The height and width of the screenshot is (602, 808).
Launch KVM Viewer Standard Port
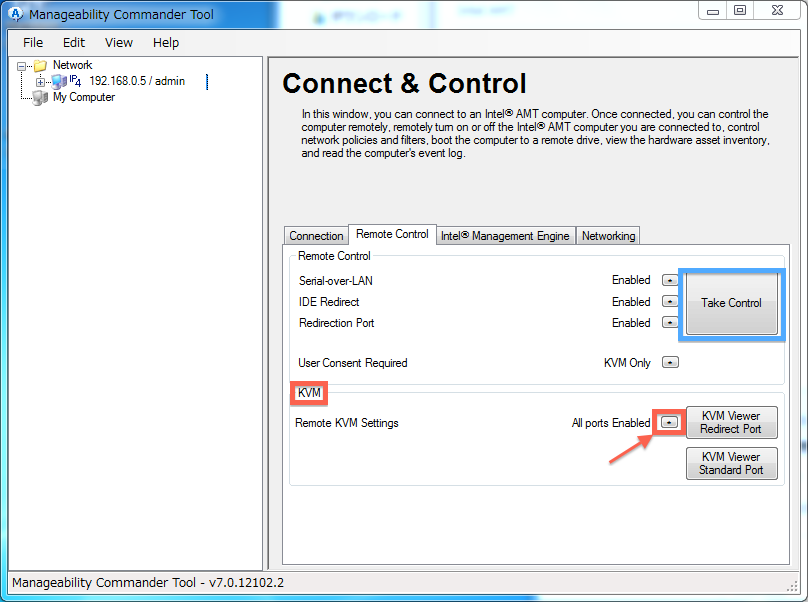point(731,463)
